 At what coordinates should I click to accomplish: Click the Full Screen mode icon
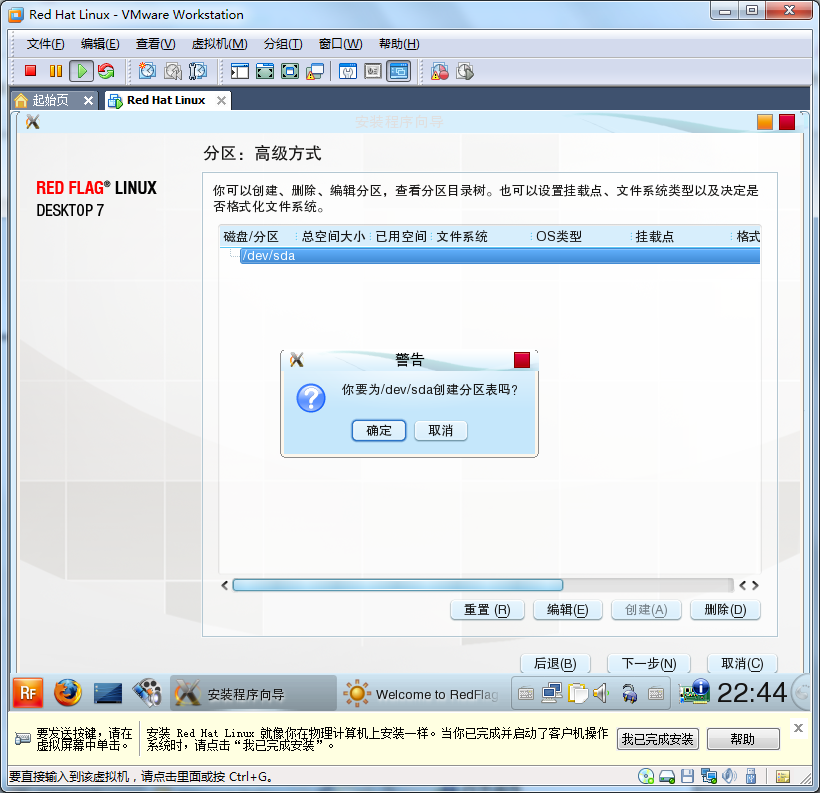[x=290, y=71]
